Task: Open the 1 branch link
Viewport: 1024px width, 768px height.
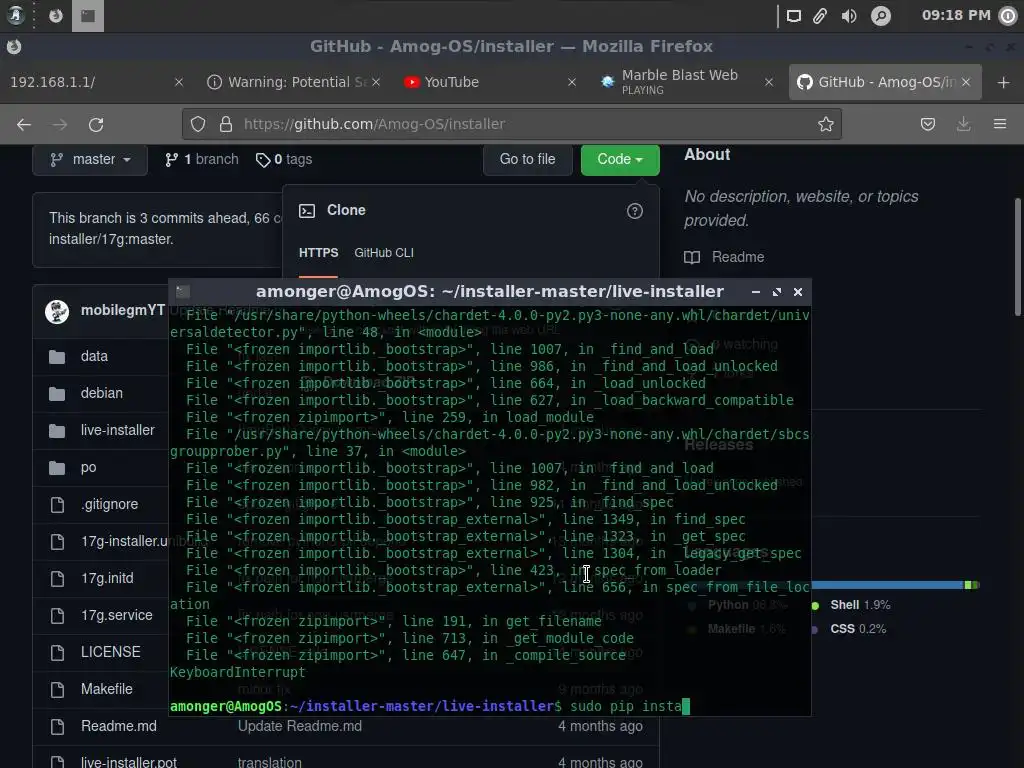Action: click(202, 159)
